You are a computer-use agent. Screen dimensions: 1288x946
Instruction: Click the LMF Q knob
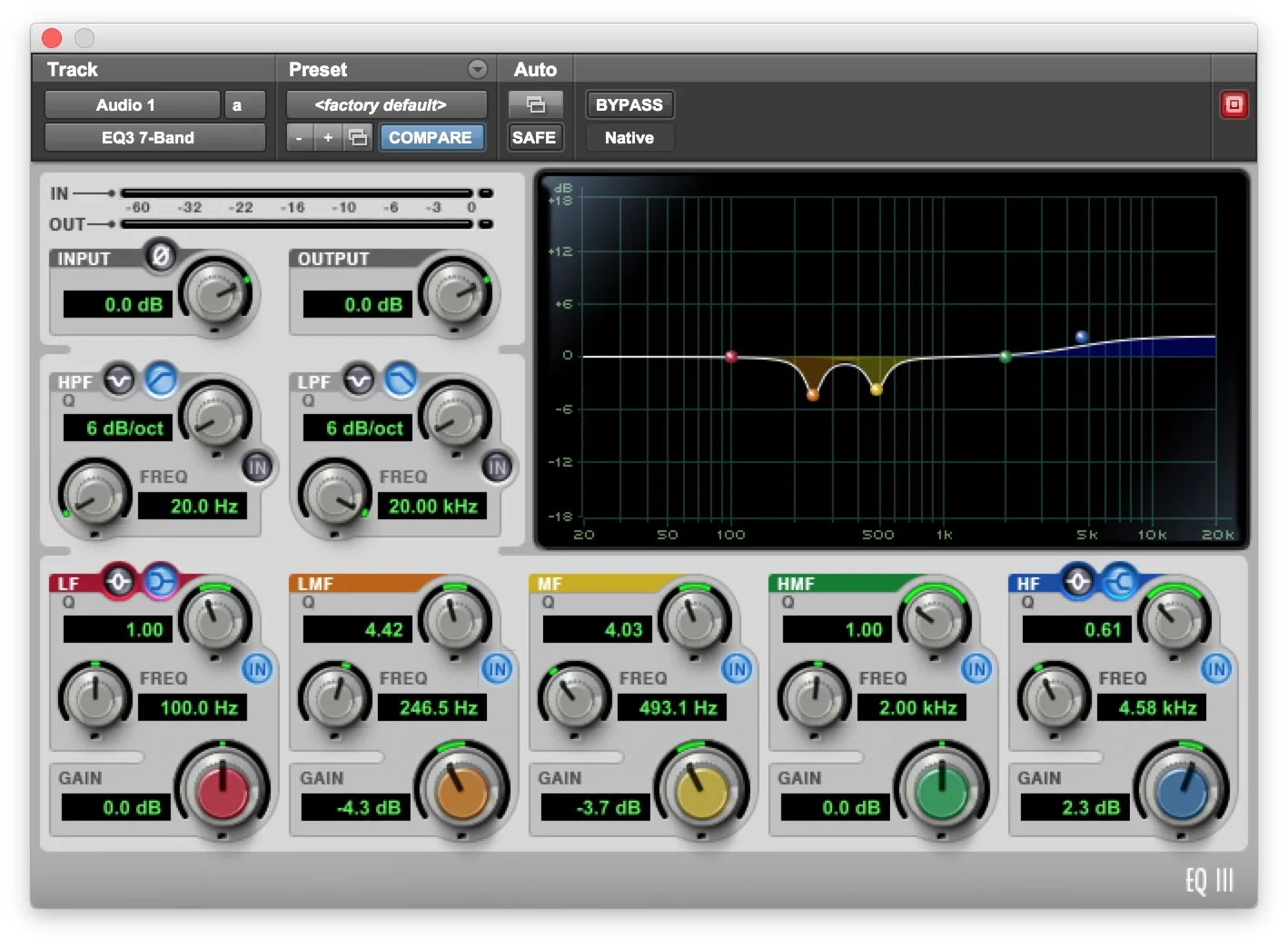point(455,621)
